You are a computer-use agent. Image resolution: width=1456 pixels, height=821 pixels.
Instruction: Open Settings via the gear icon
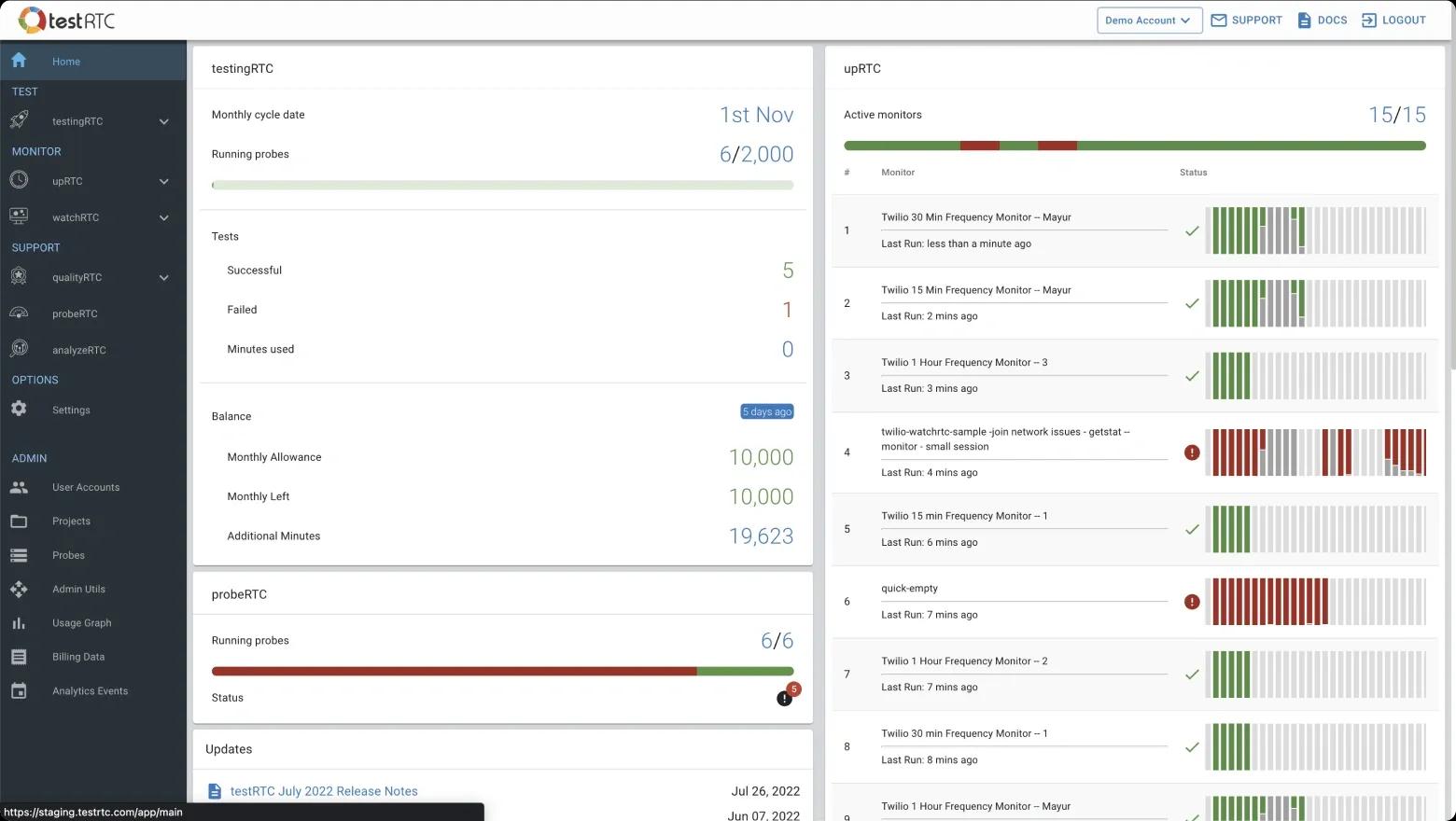point(19,409)
